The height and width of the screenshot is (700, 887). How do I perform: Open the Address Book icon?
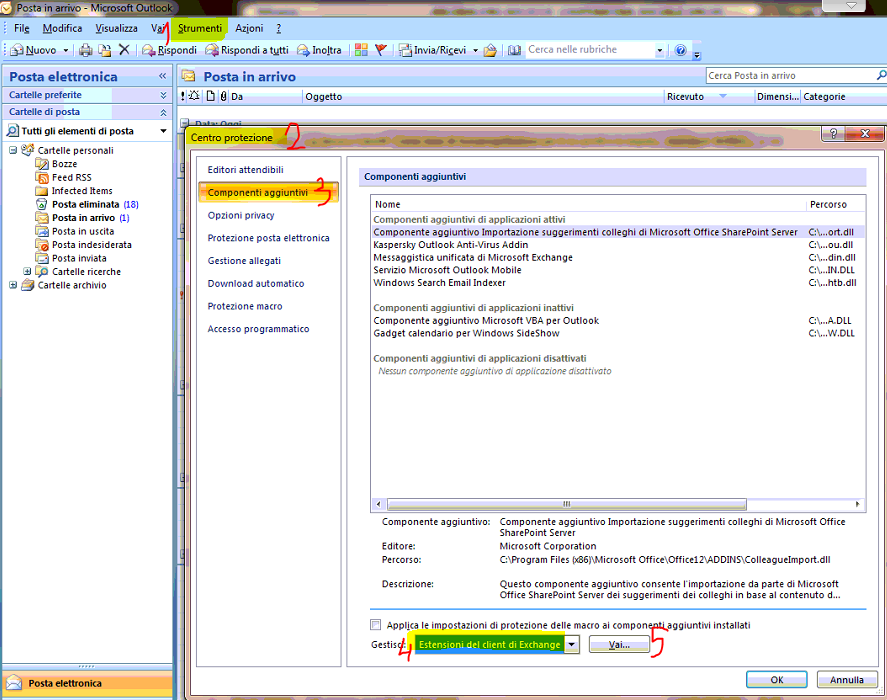(x=514, y=50)
